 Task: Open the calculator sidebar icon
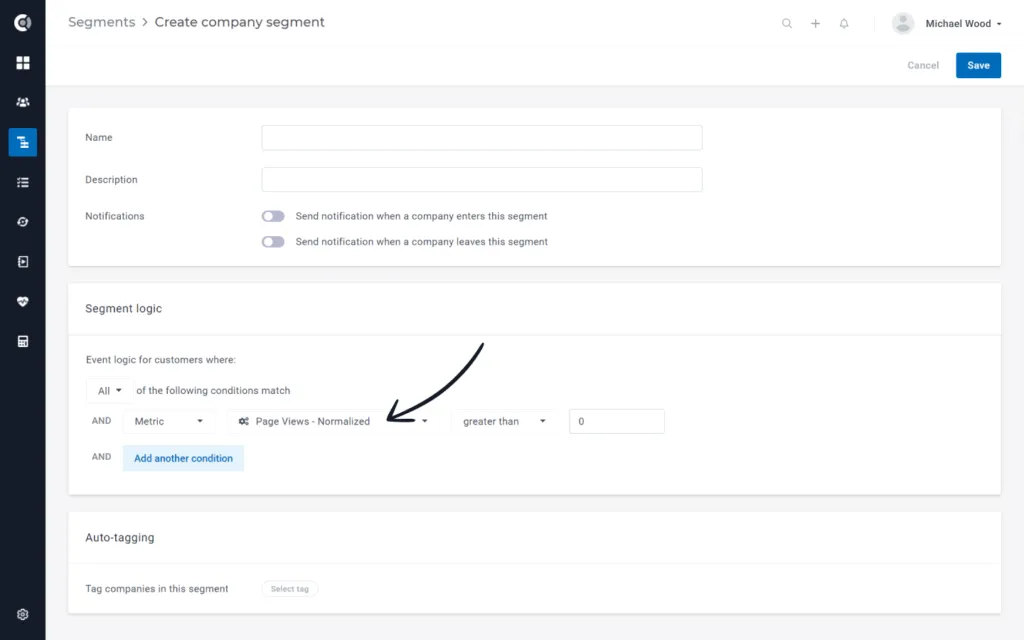coord(23,342)
